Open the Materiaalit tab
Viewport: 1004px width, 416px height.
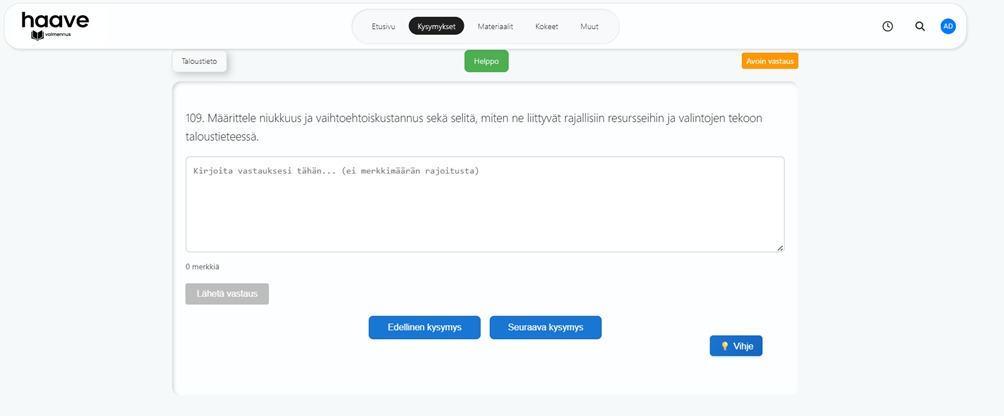(496, 26)
